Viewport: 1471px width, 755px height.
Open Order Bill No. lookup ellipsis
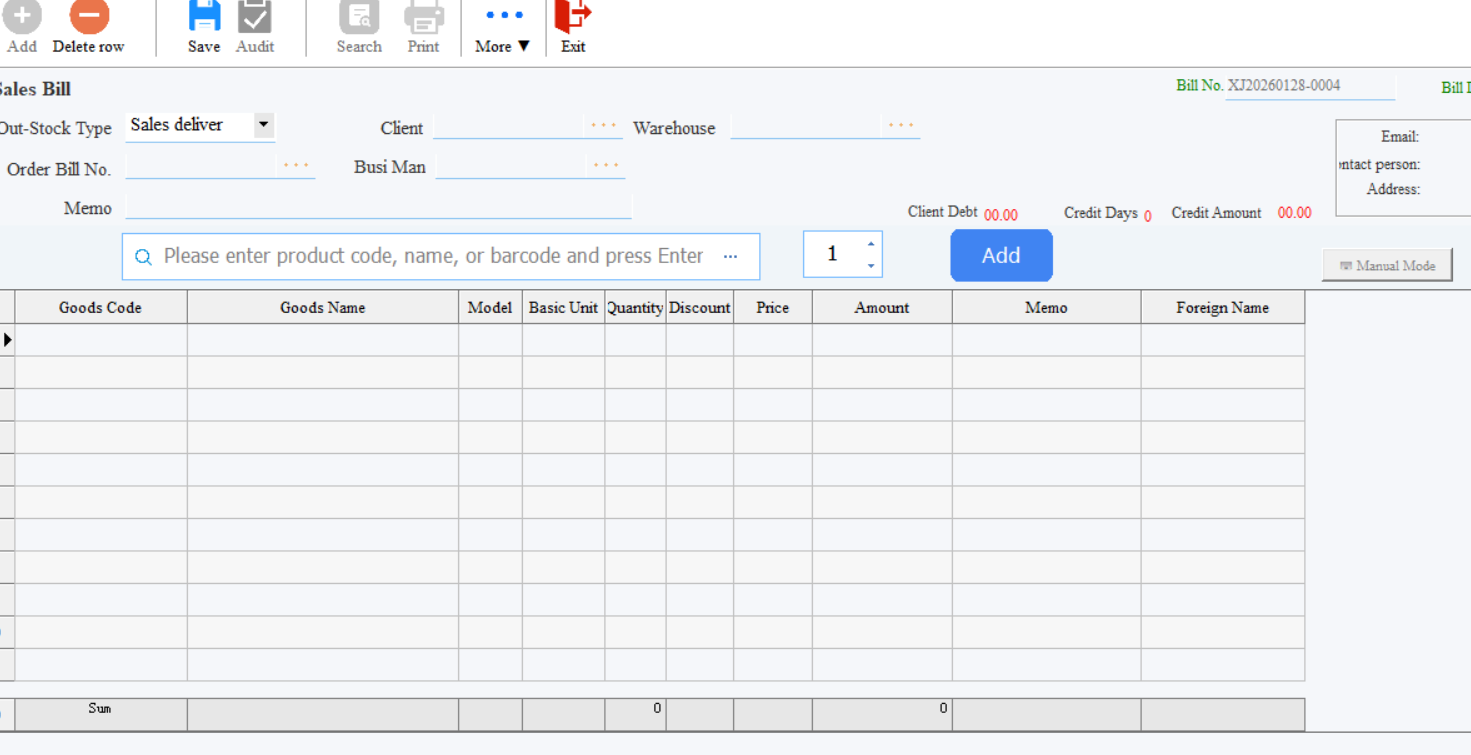296,166
